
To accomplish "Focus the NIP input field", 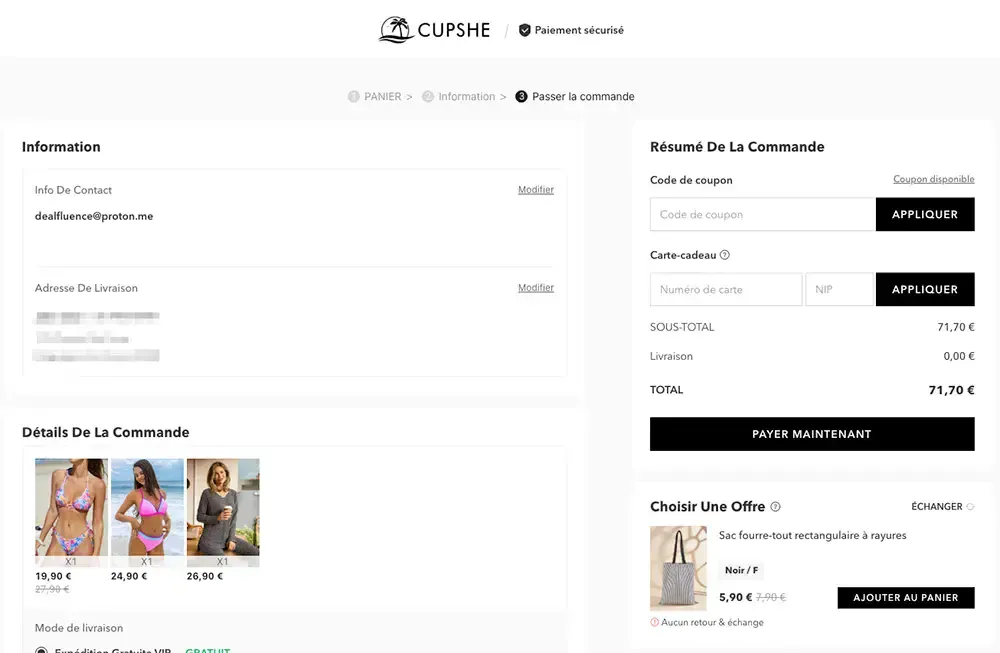I will click(x=839, y=290).
